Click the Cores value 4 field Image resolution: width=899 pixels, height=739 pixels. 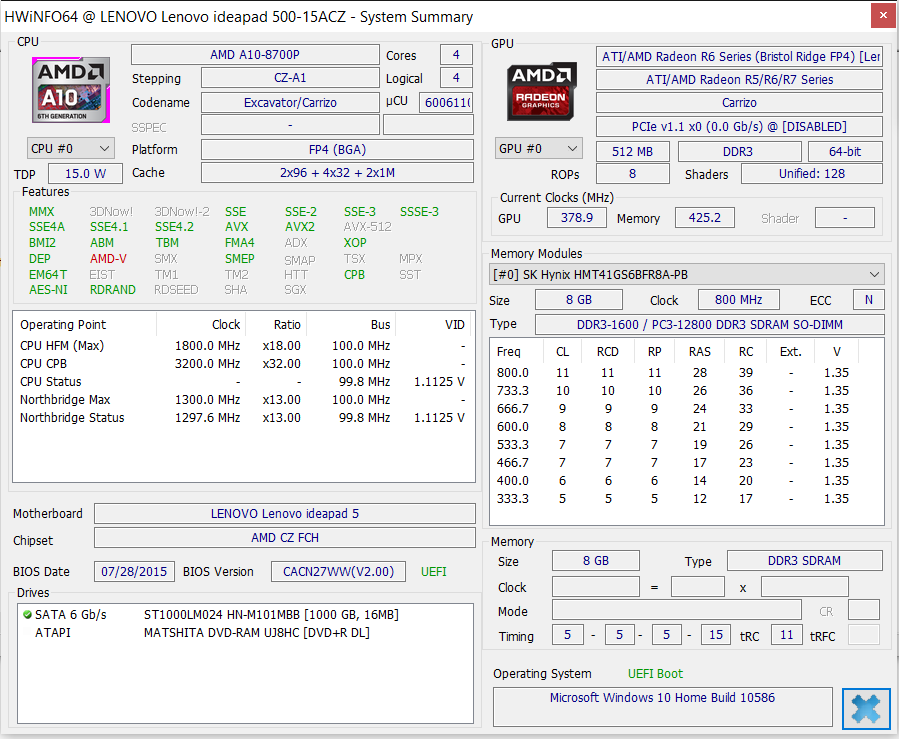456,54
